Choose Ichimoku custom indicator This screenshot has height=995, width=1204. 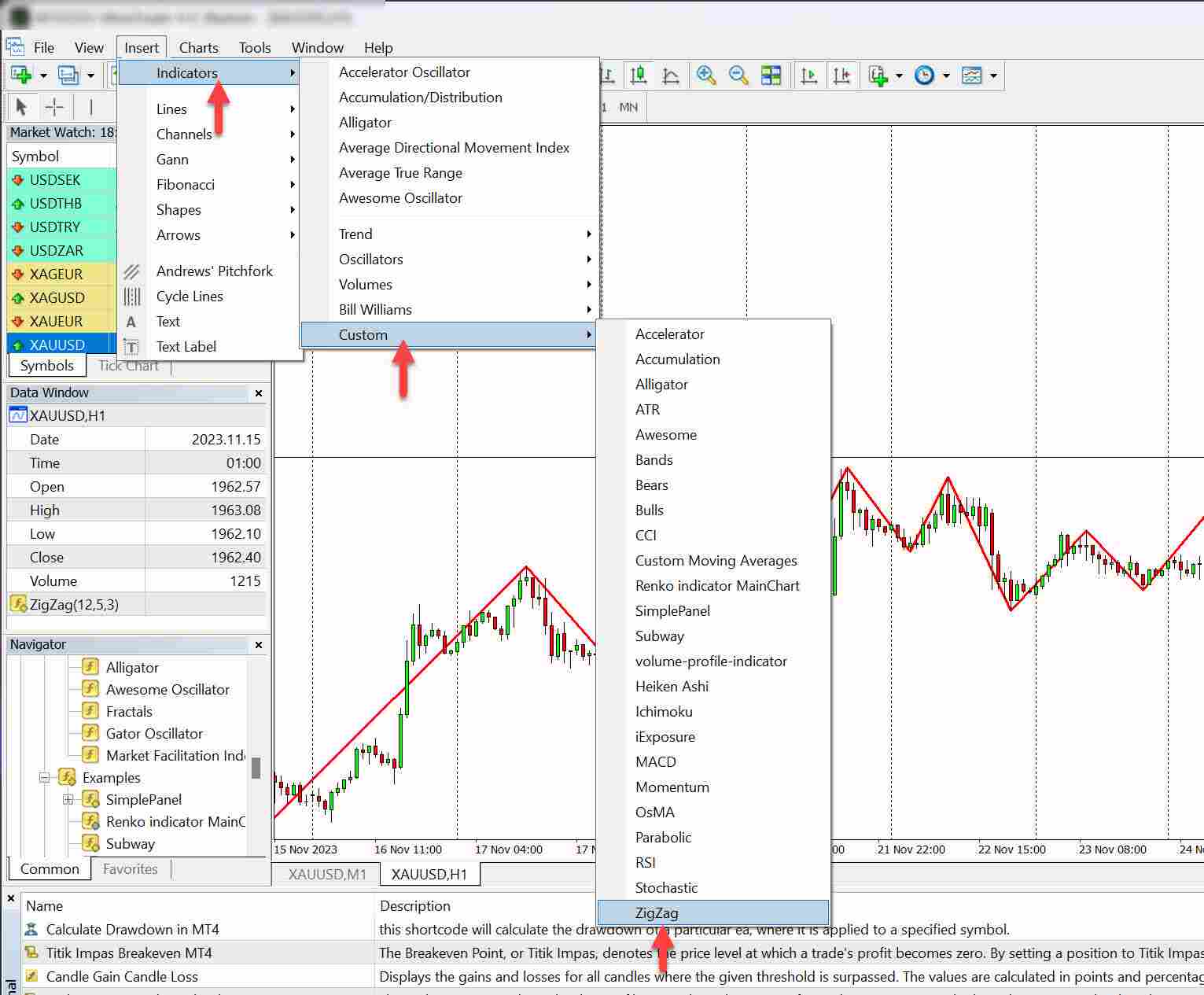coord(713,712)
